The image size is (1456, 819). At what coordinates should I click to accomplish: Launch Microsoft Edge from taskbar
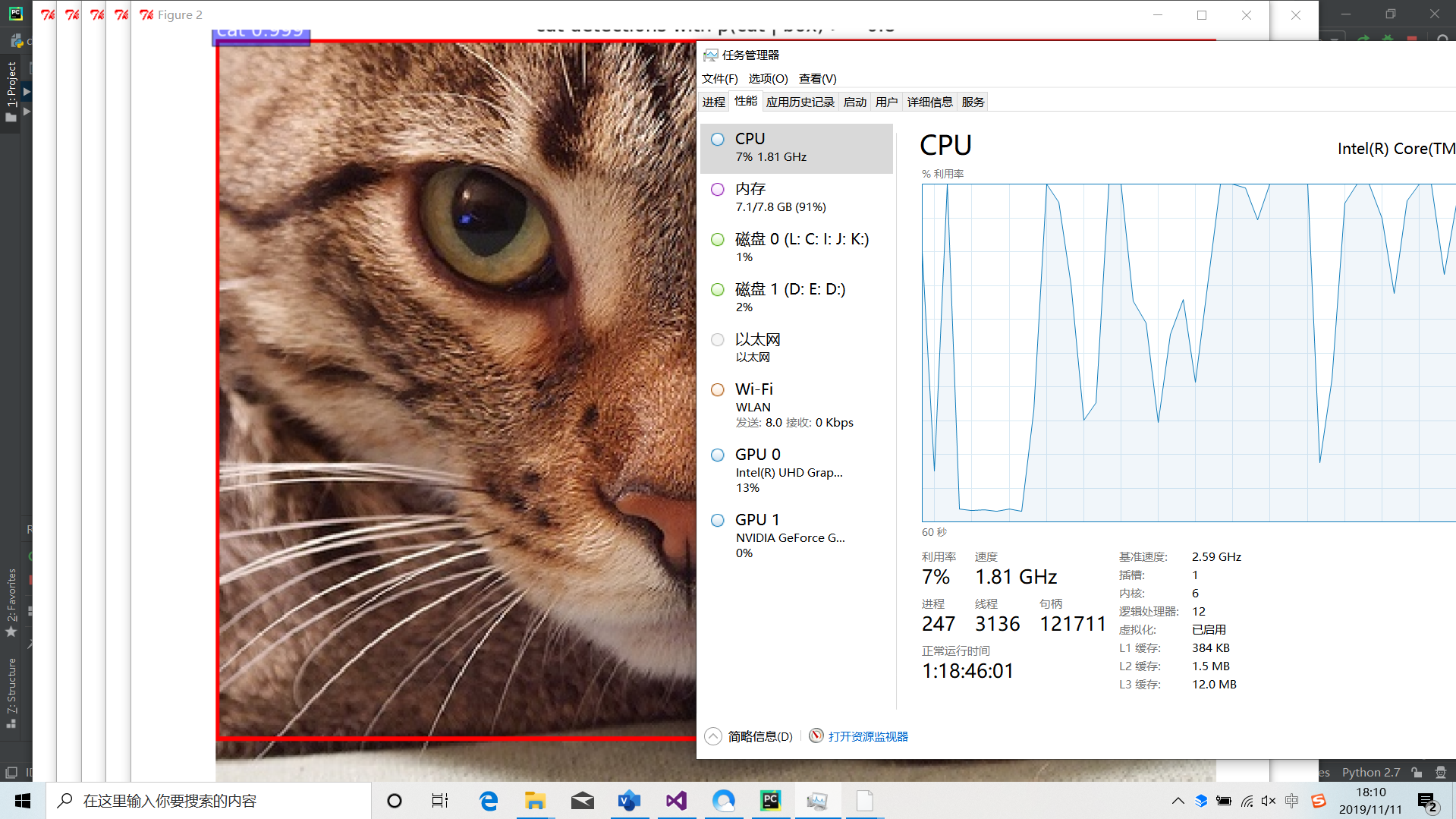[489, 801]
